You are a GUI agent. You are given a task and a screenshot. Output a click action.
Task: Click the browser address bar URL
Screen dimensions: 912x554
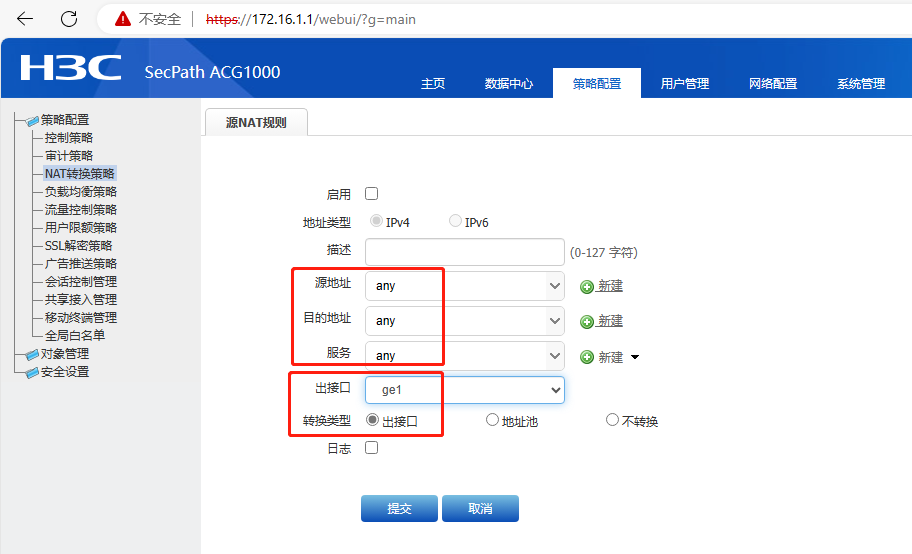(x=311, y=19)
